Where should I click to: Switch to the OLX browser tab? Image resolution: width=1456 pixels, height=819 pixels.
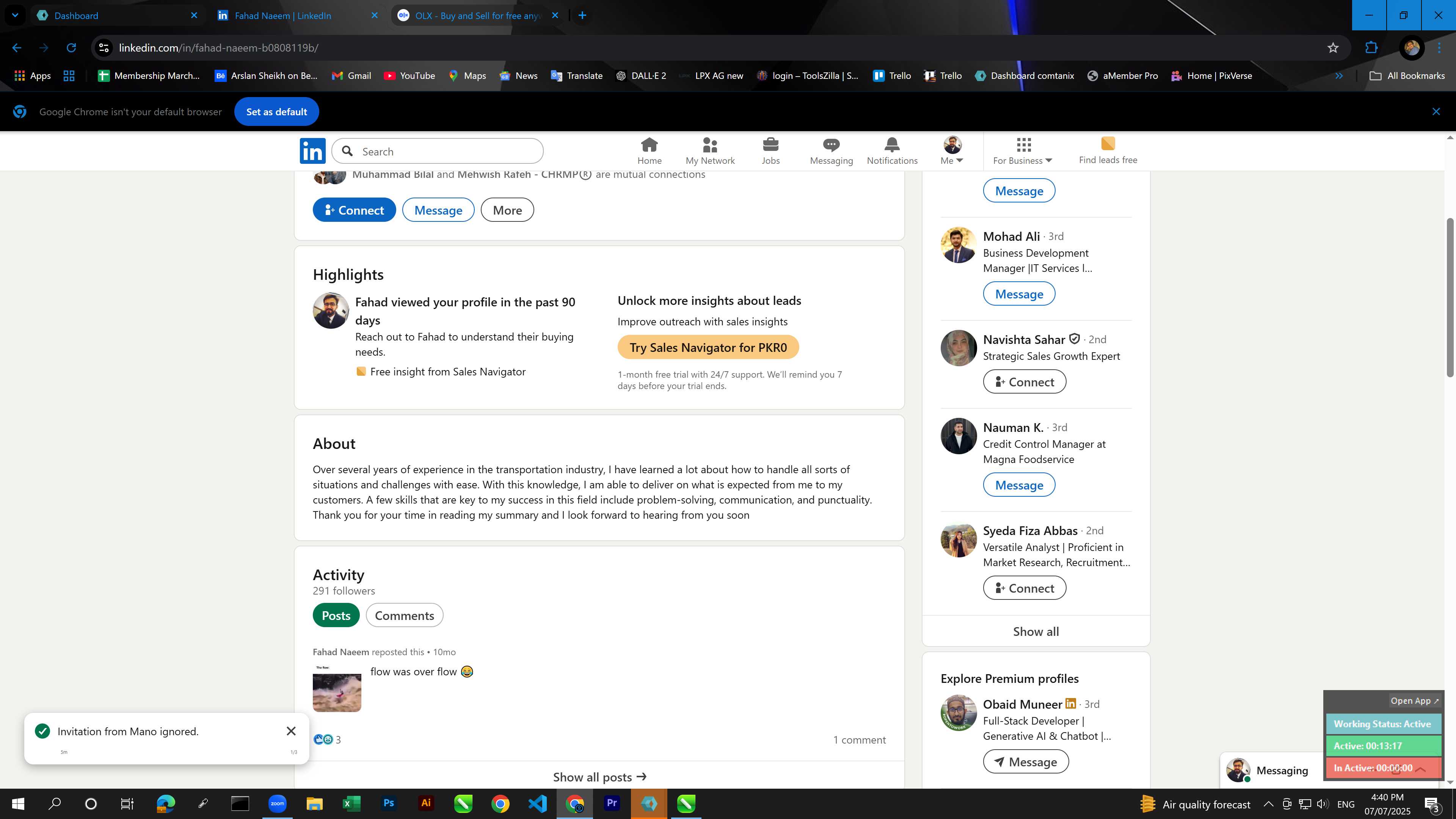pyautogui.click(x=478, y=15)
